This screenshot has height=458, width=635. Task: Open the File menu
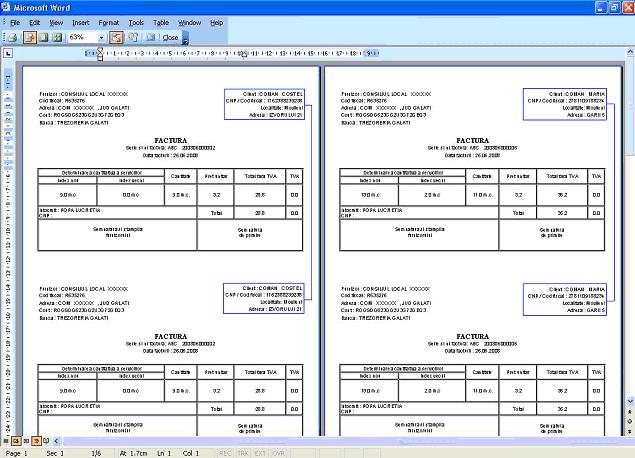12,21
